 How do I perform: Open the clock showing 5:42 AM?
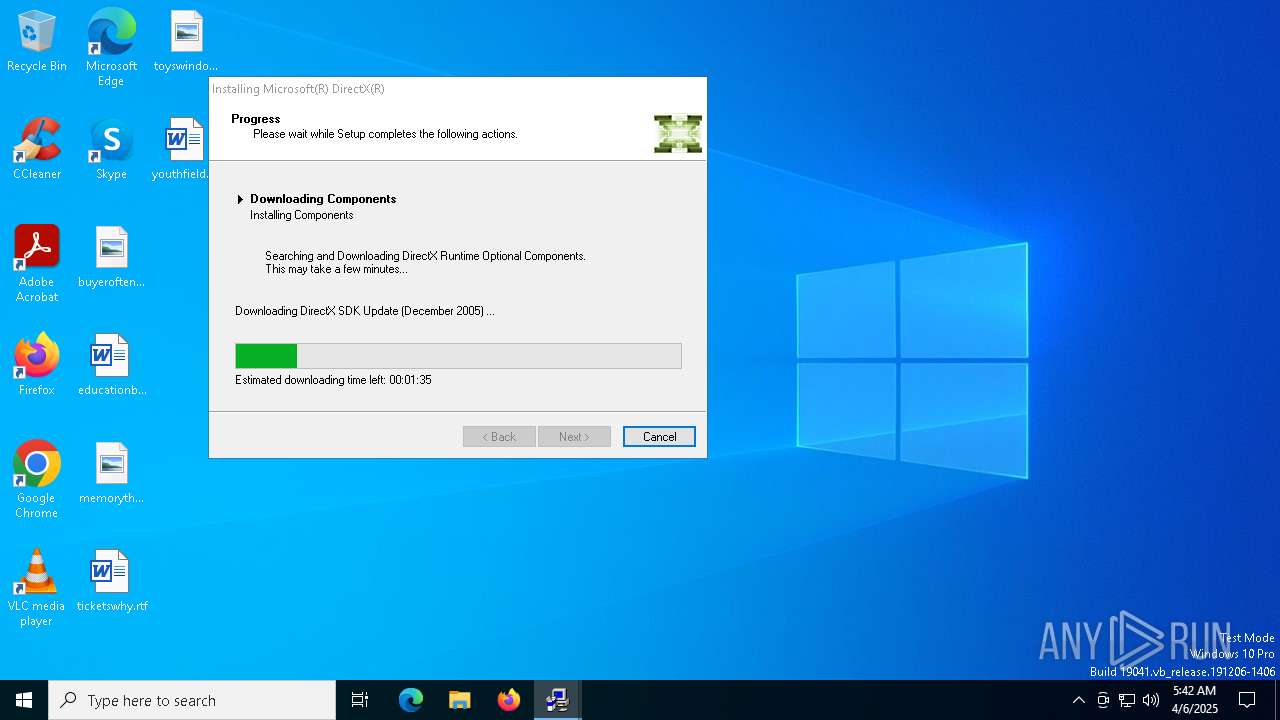click(x=1194, y=700)
